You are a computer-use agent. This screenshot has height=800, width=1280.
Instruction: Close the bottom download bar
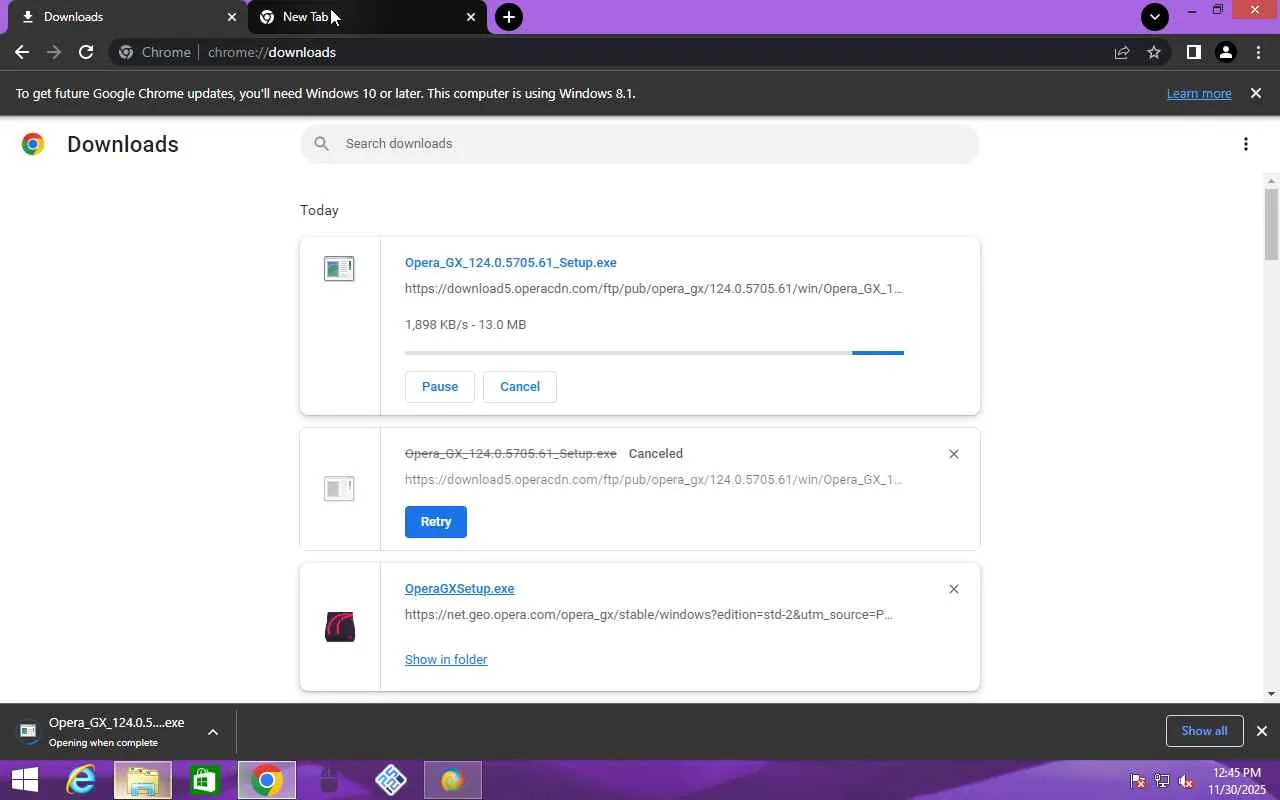point(1261,731)
